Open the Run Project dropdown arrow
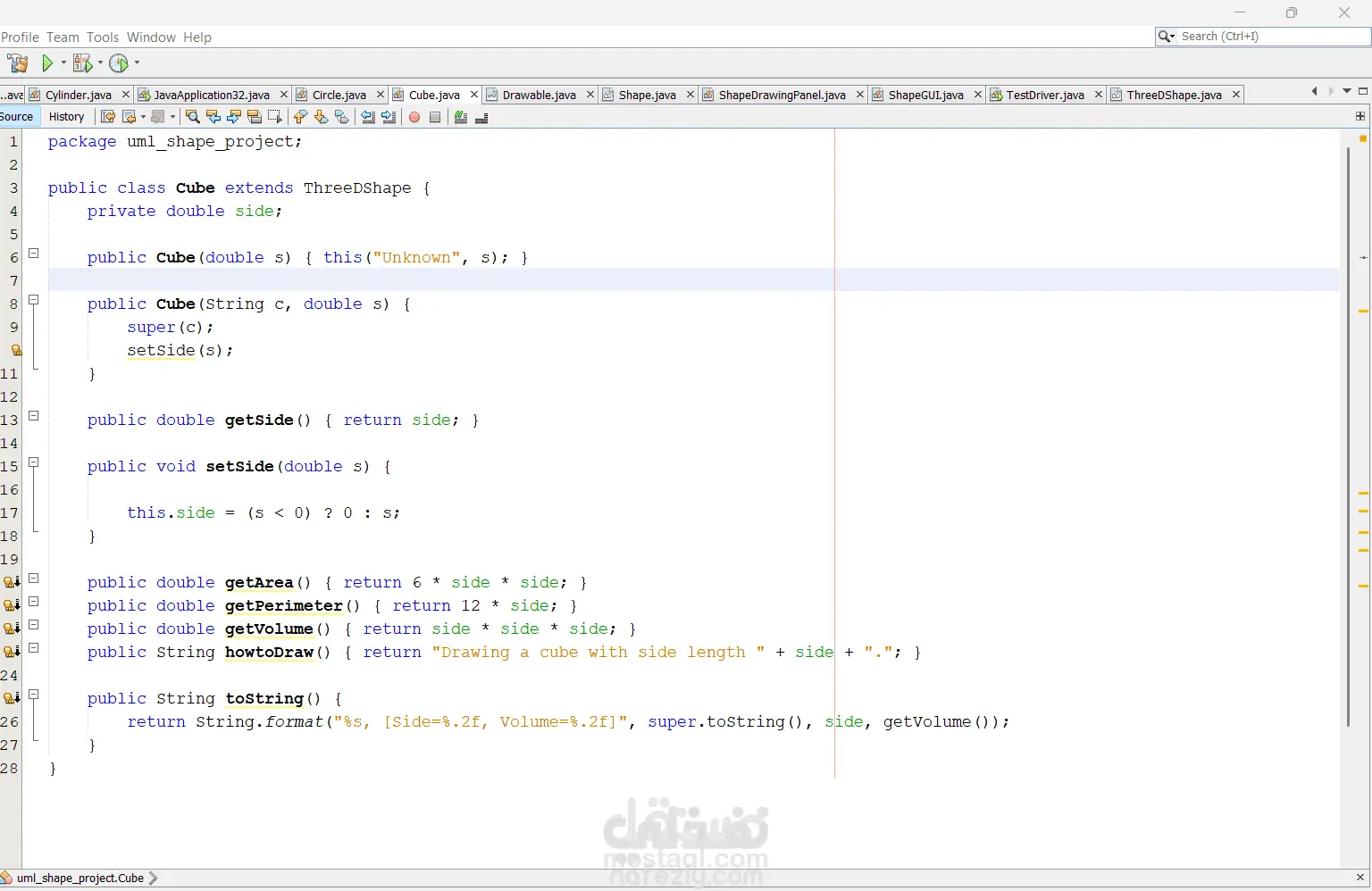Viewport: 1372px width, 891px height. [63, 62]
